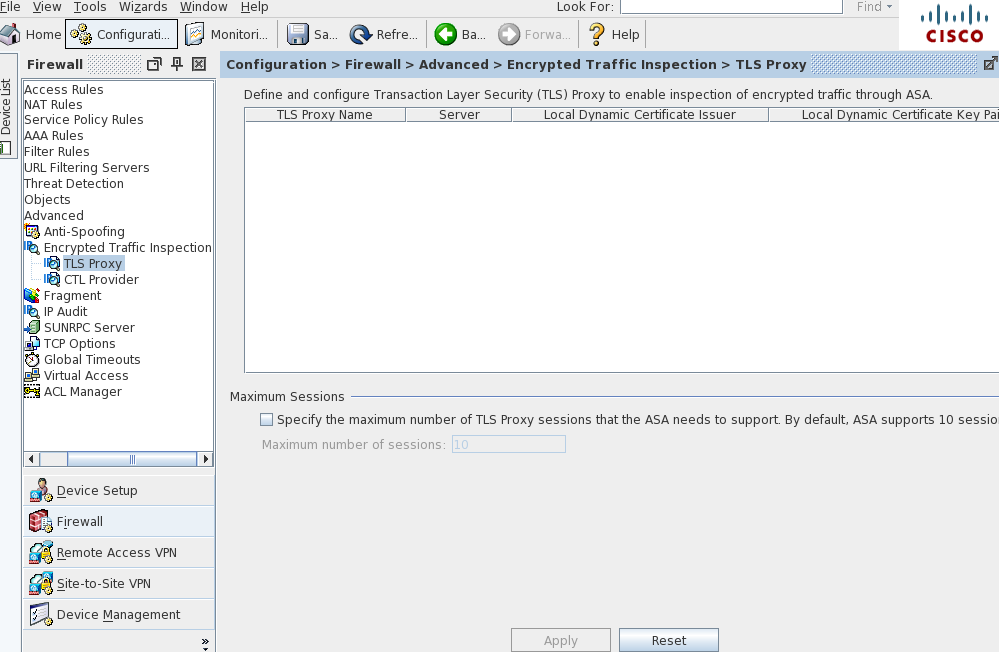Click the Apply button

[x=561, y=641]
